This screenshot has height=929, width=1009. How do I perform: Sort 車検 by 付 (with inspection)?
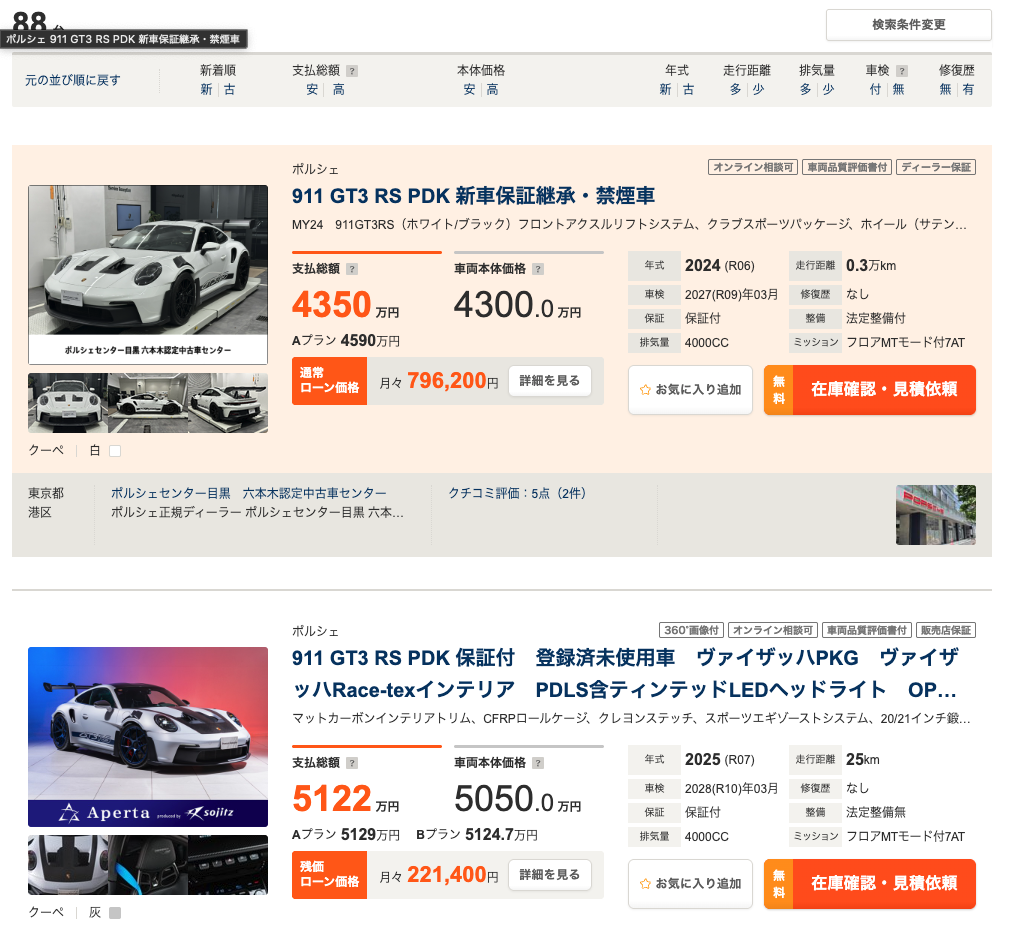pos(875,89)
